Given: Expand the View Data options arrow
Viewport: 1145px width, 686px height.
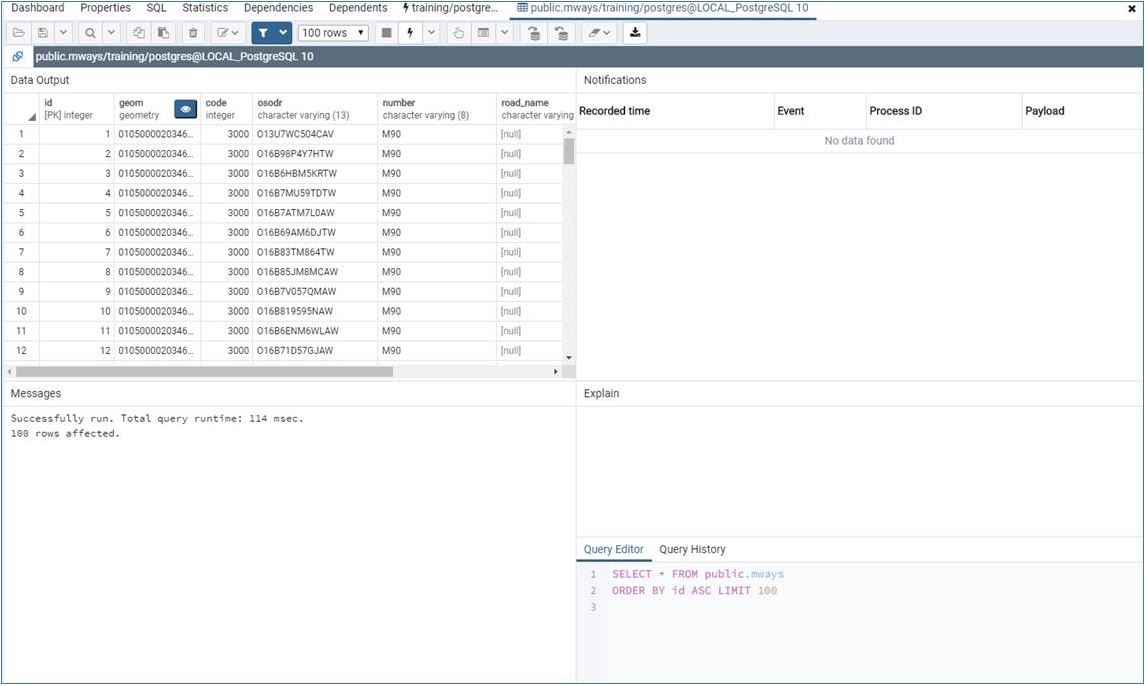Looking at the screenshot, I should point(505,33).
